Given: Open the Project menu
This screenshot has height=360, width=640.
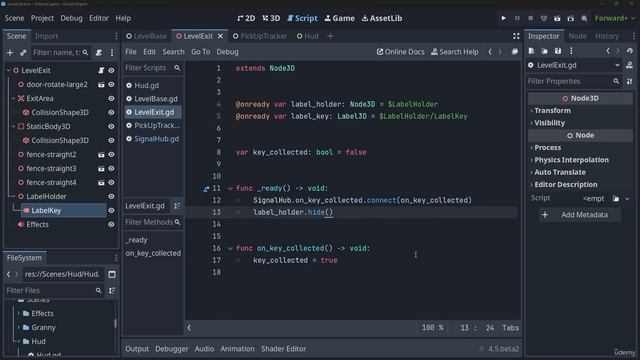Looking at the screenshot, I should (42, 18).
